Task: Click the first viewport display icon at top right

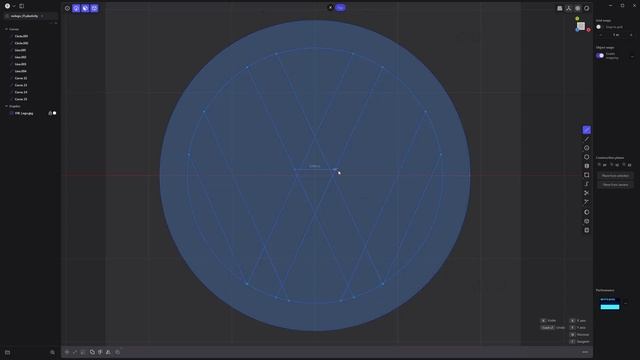Action: (x=560, y=8)
